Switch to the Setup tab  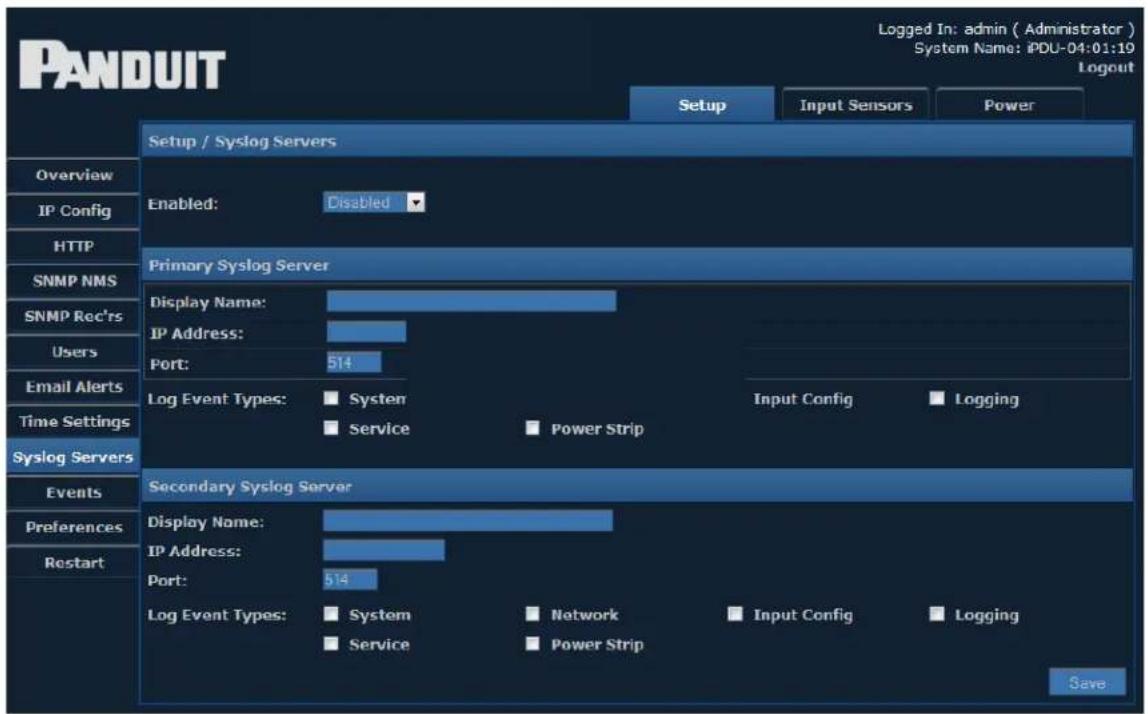click(701, 105)
